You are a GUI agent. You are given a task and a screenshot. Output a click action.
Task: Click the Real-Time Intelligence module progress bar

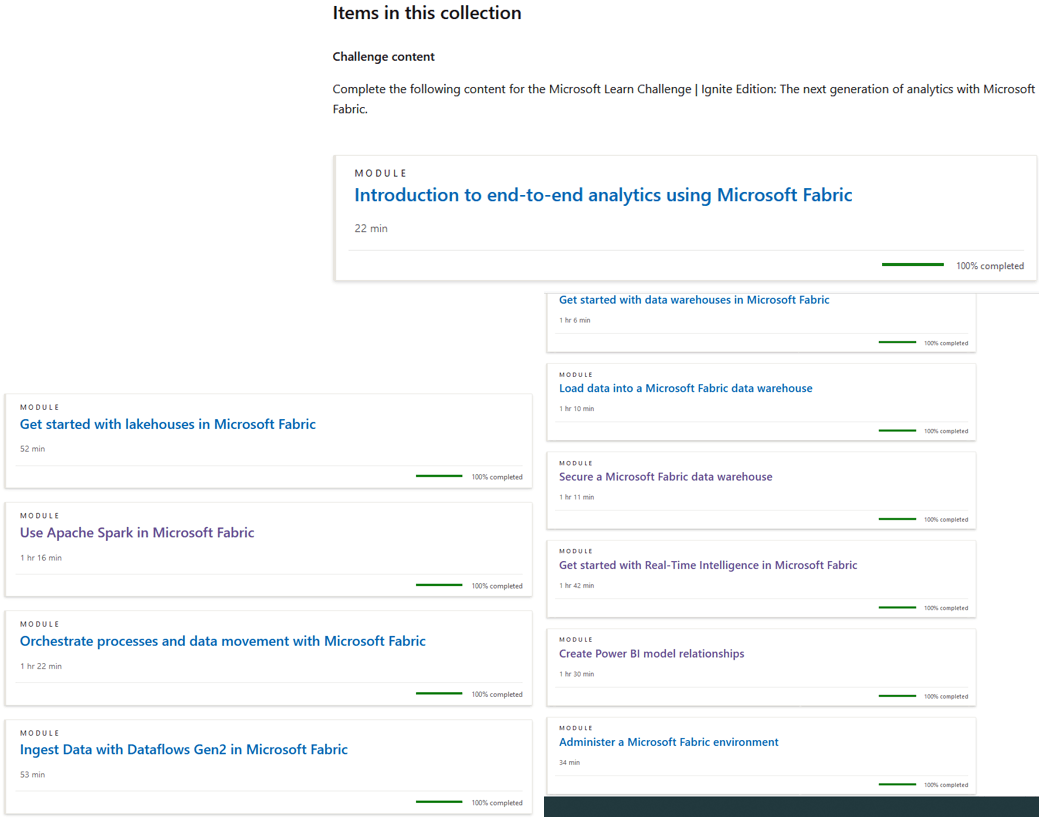(x=897, y=607)
